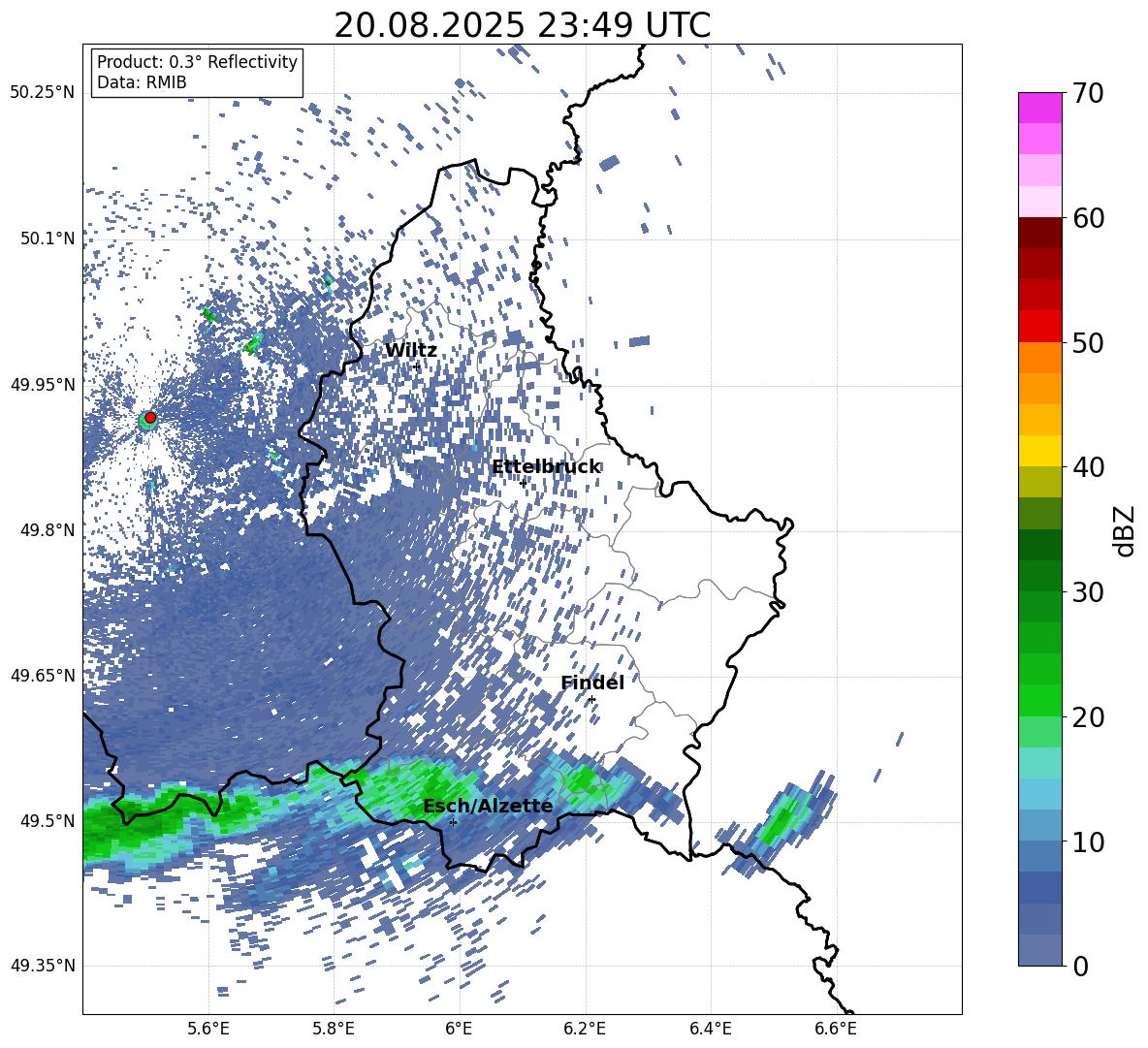Click the Ettelbruck station cross marker

(523, 483)
